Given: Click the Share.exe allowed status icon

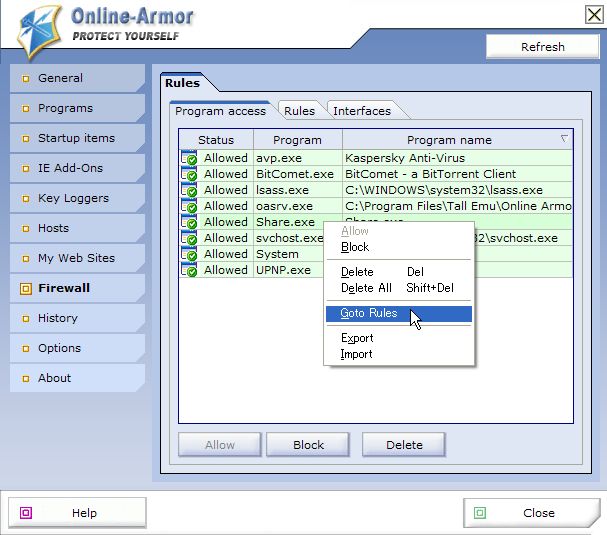Looking at the screenshot, I should 189,222.
